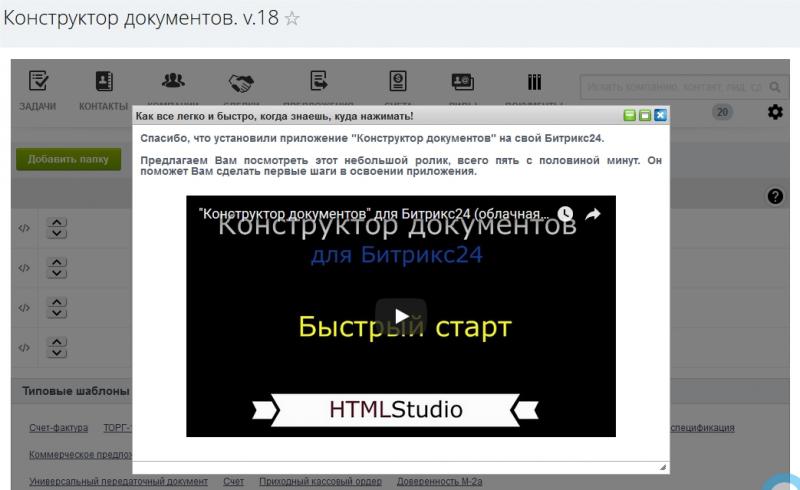Open the help question mark icon
Image resolution: width=800 pixels, height=490 pixels.
point(774,198)
